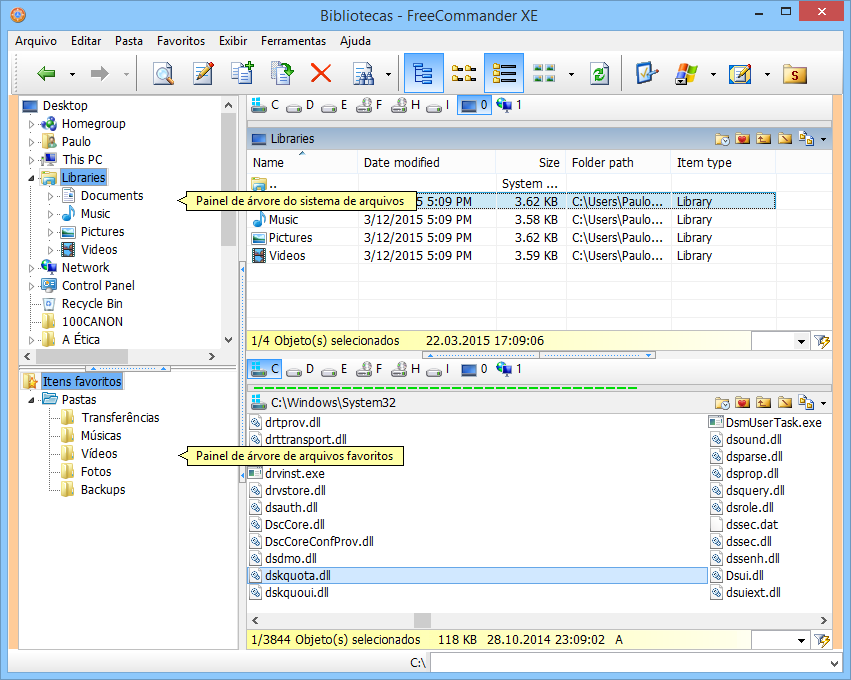Expand the Homegroup tree node
Image resolution: width=851 pixels, height=680 pixels.
tap(31, 124)
